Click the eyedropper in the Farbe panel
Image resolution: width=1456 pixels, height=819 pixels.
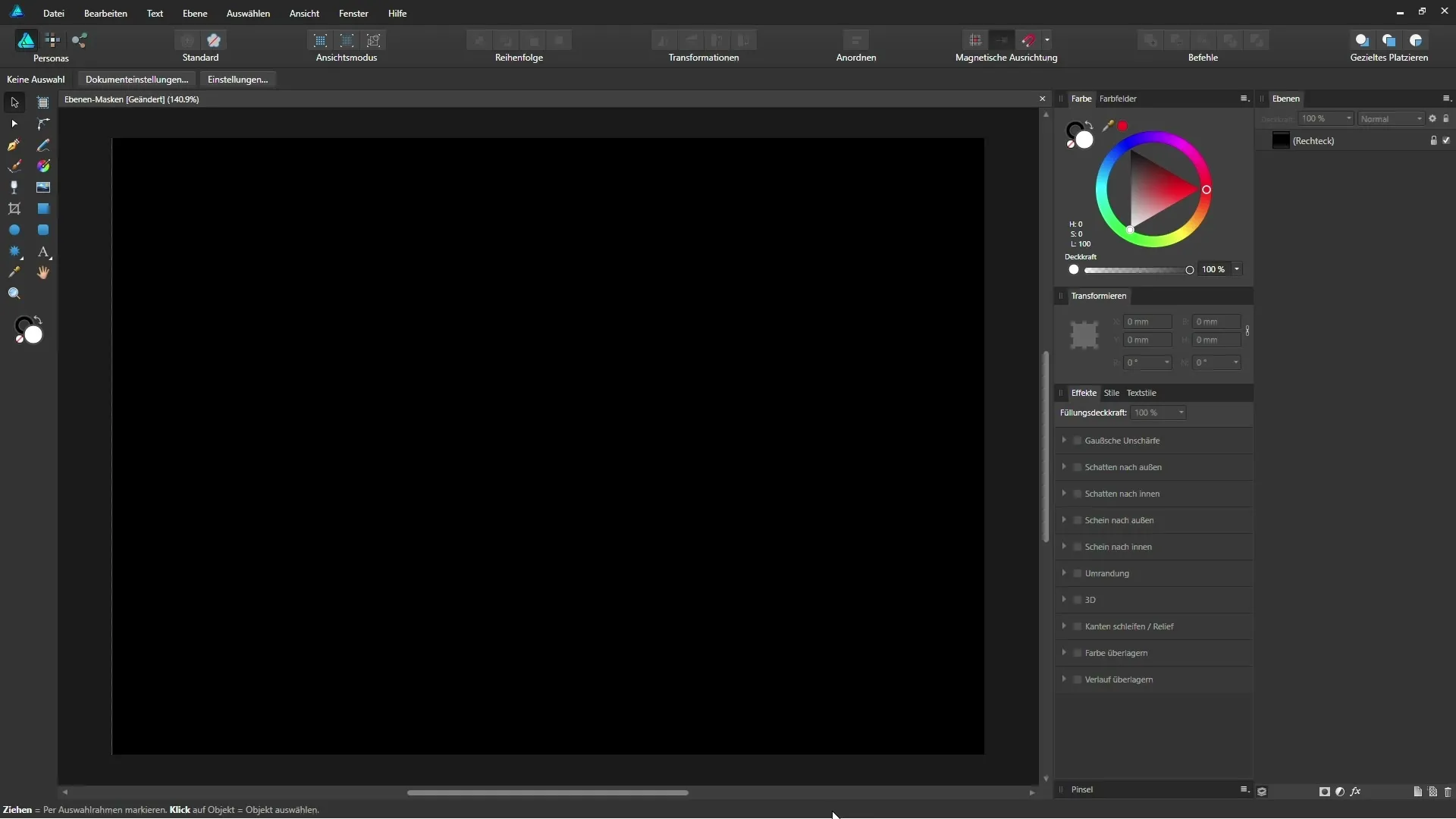(x=1108, y=126)
